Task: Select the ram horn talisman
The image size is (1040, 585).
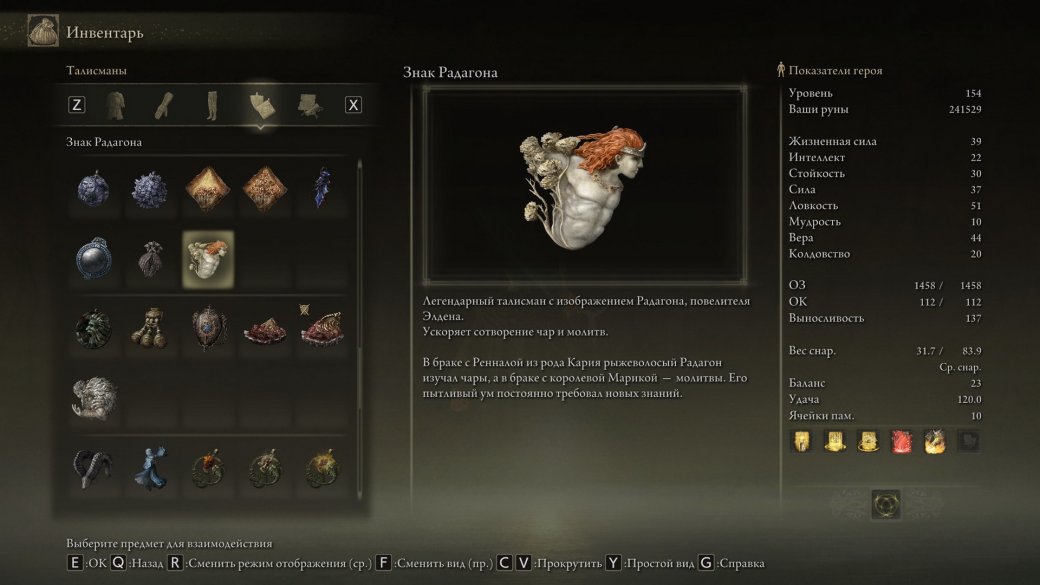Action: pyautogui.click(x=93, y=469)
